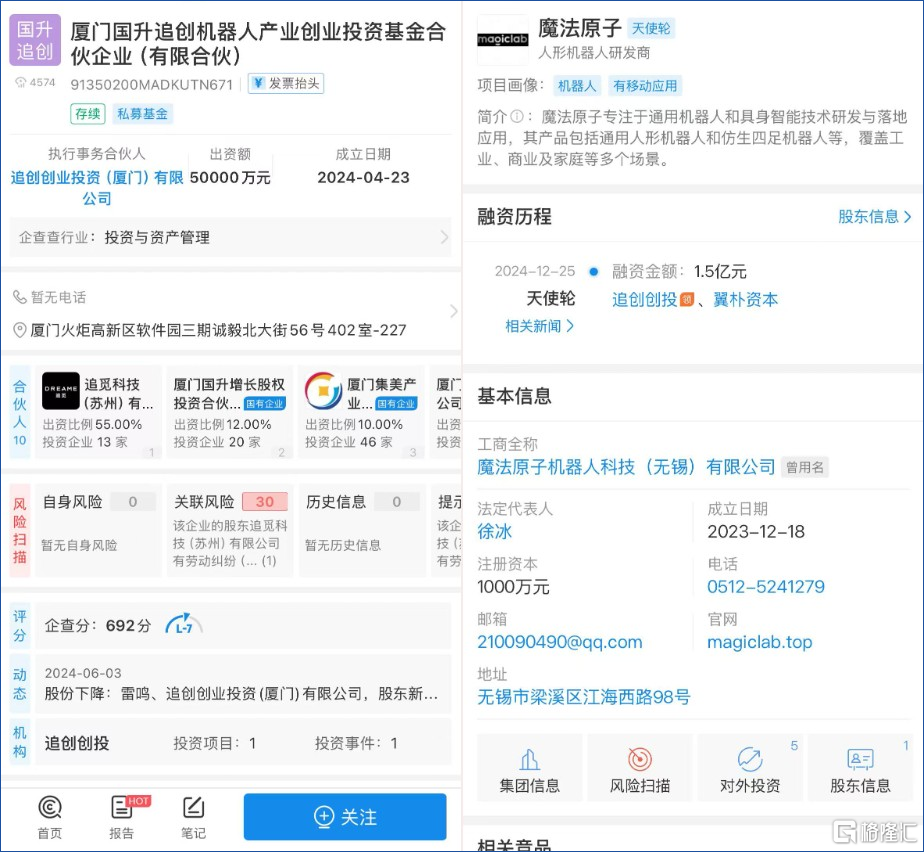Click the 国升追创 company logo
Viewport: 924px width, 852px height.
coord(35,40)
